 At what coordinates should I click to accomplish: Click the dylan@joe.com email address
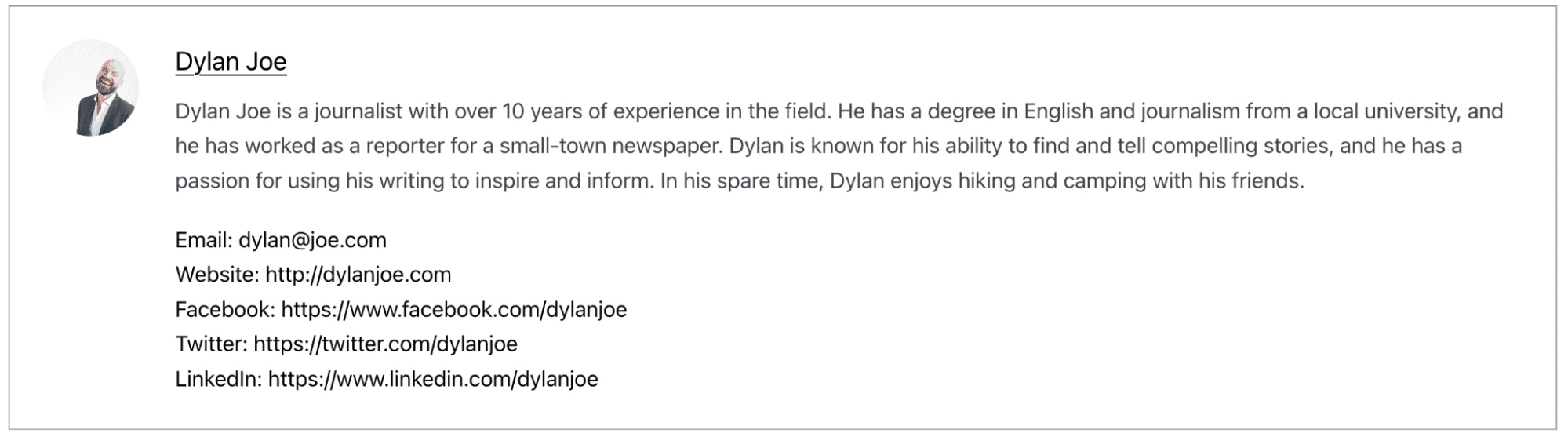(312, 240)
